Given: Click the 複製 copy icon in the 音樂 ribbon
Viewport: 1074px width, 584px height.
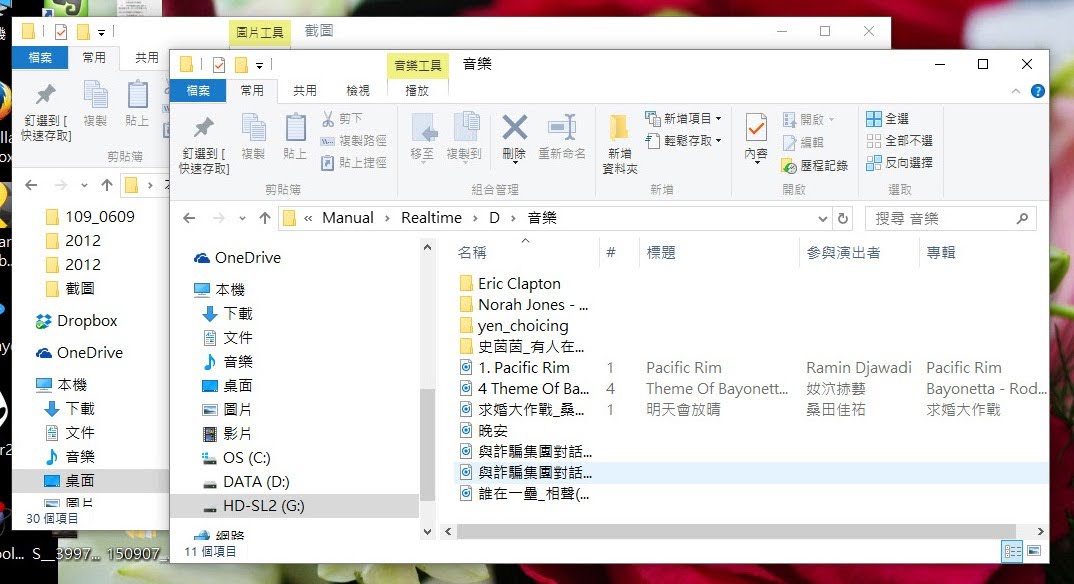Looking at the screenshot, I should click(x=253, y=128).
